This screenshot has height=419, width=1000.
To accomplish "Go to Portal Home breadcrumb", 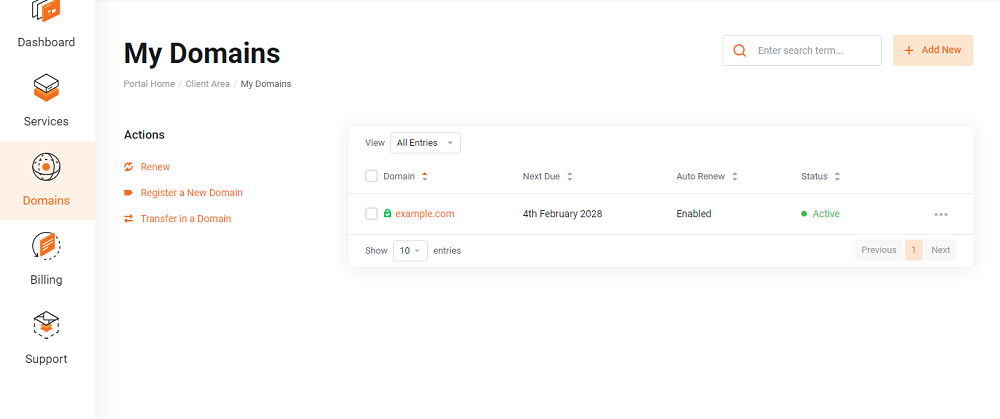I will (x=149, y=84).
